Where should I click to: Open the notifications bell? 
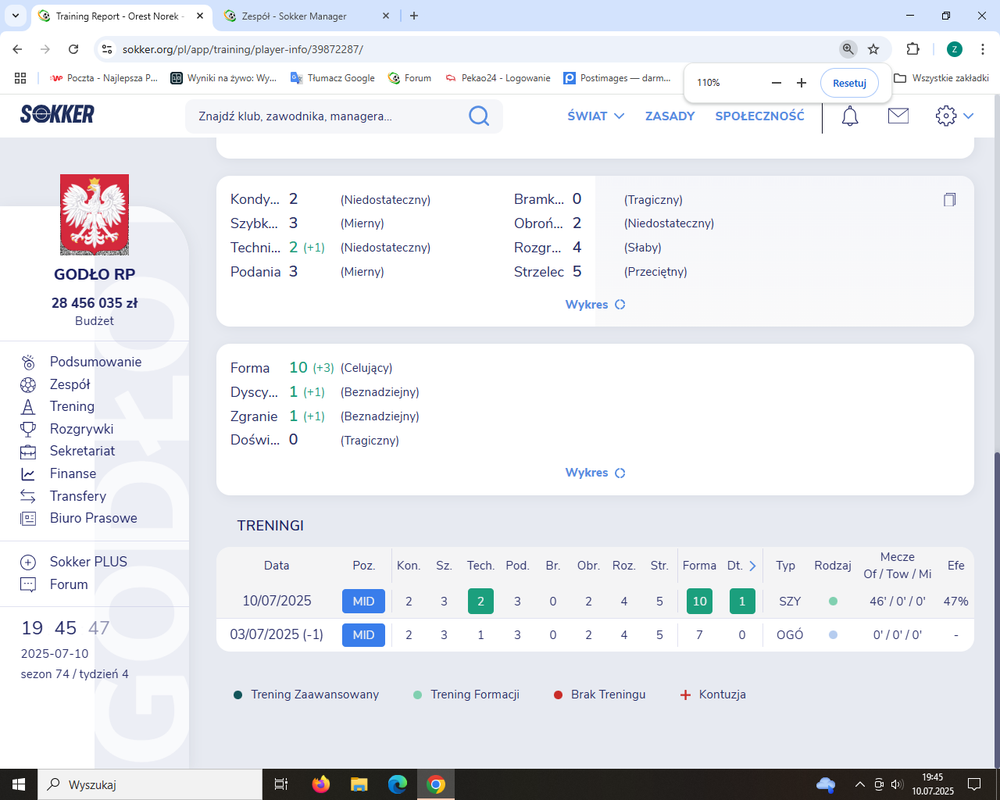849,115
